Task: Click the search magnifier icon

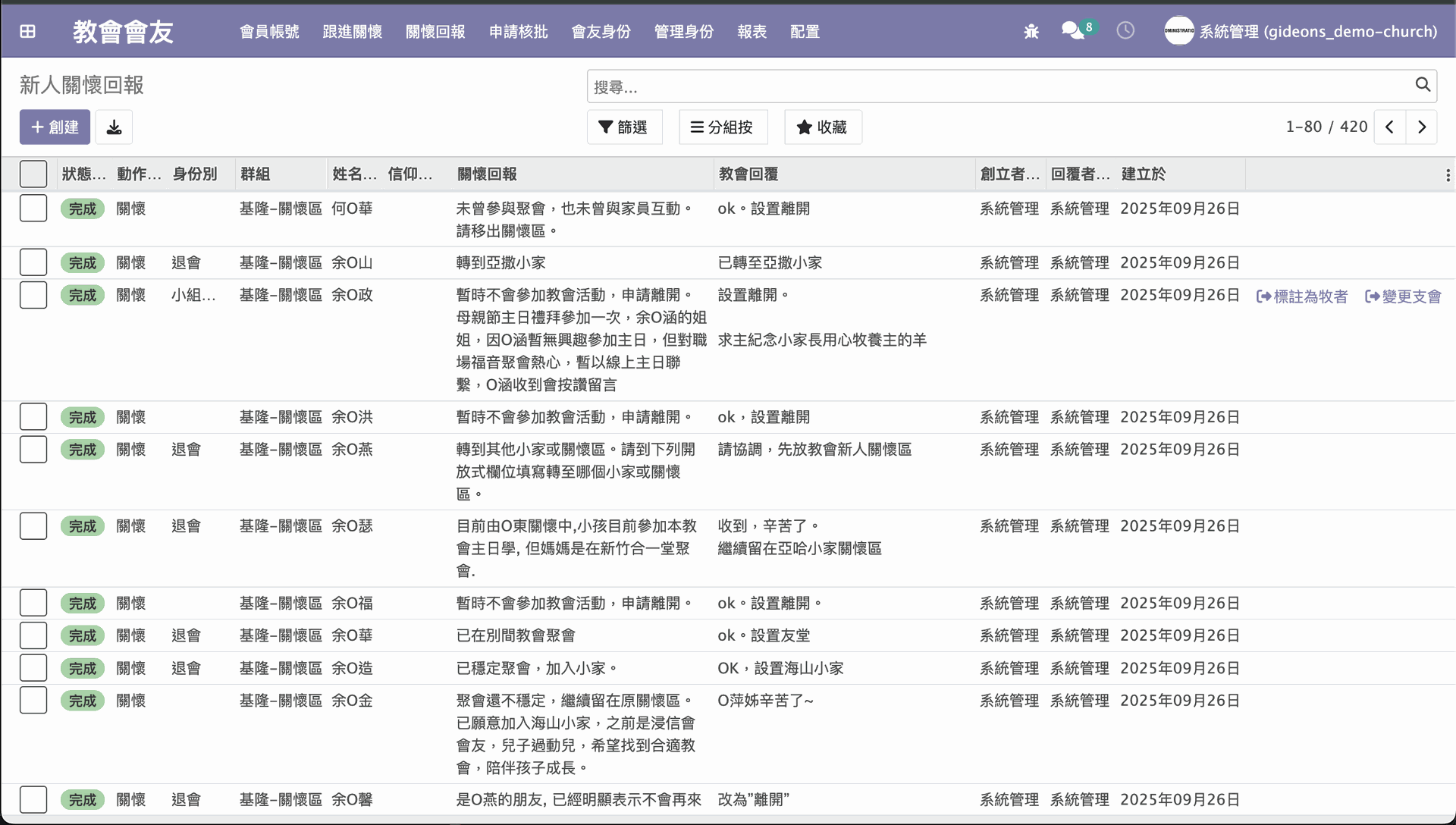Action: pyautogui.click(x=1423, y=85)
